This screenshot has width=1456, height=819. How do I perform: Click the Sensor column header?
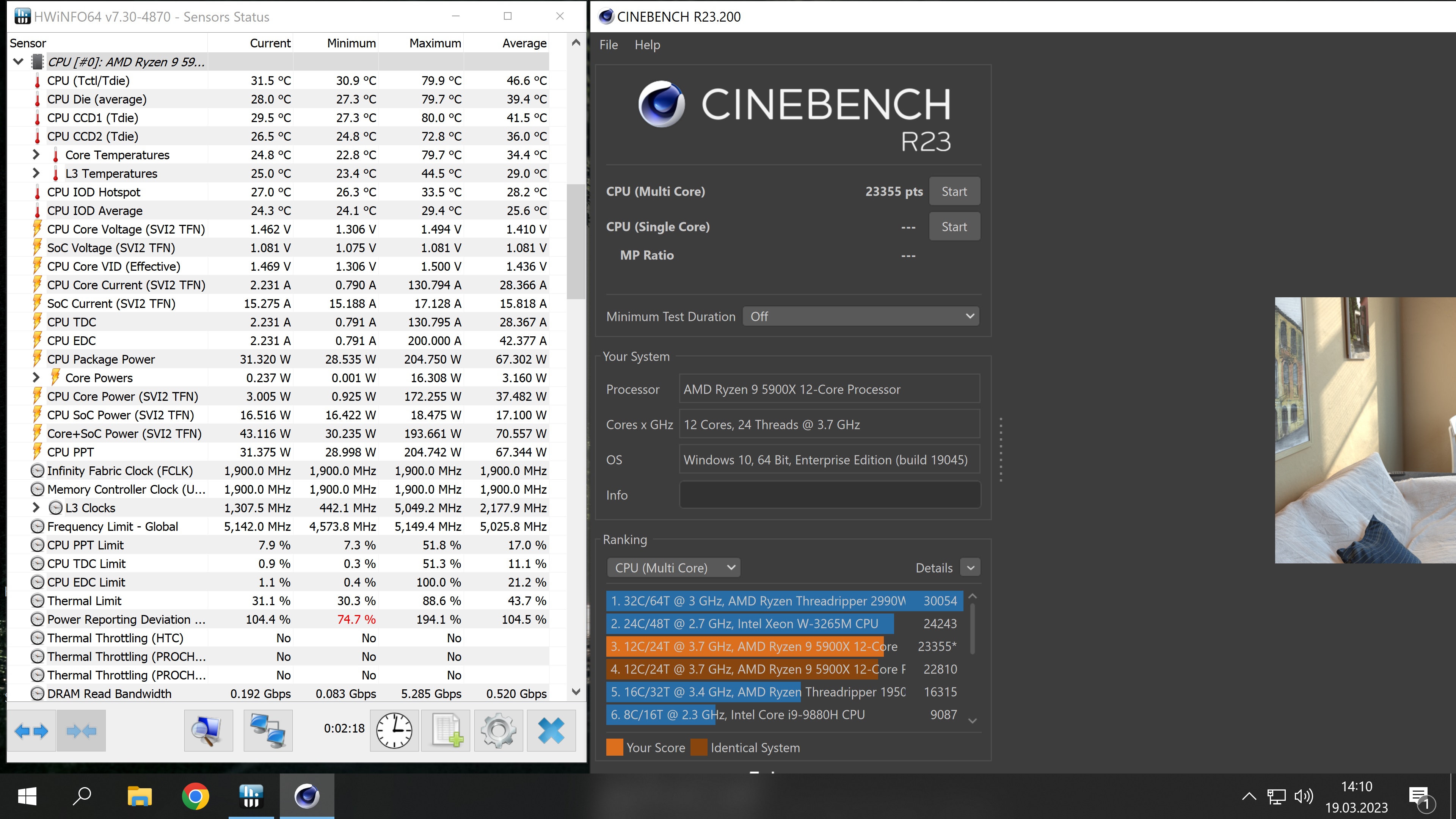[107, 43]
